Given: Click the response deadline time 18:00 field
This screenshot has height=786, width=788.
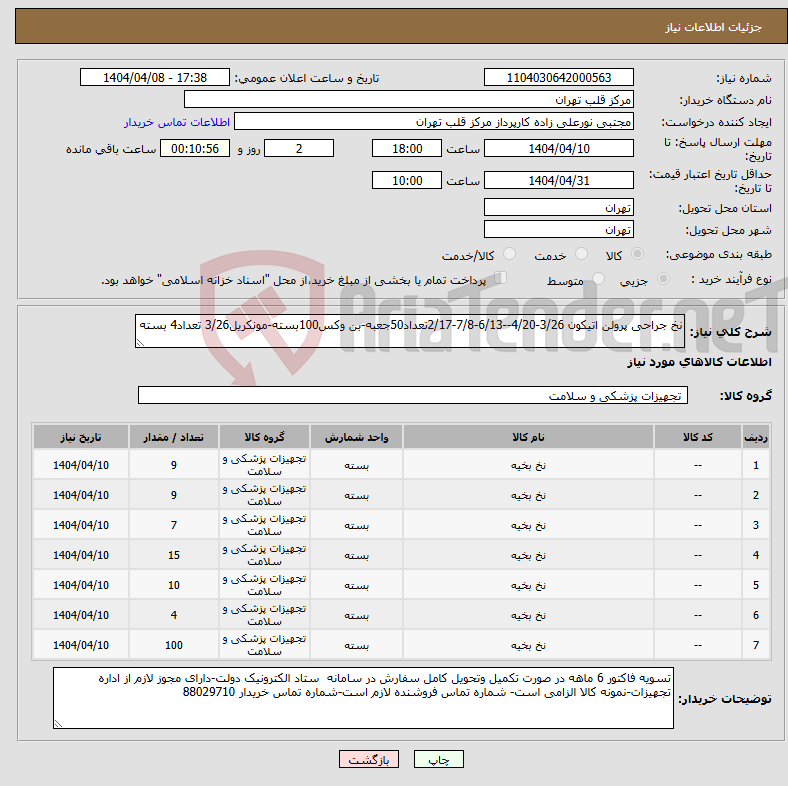Looking at the screenshot, I should [x=407, y=148].
